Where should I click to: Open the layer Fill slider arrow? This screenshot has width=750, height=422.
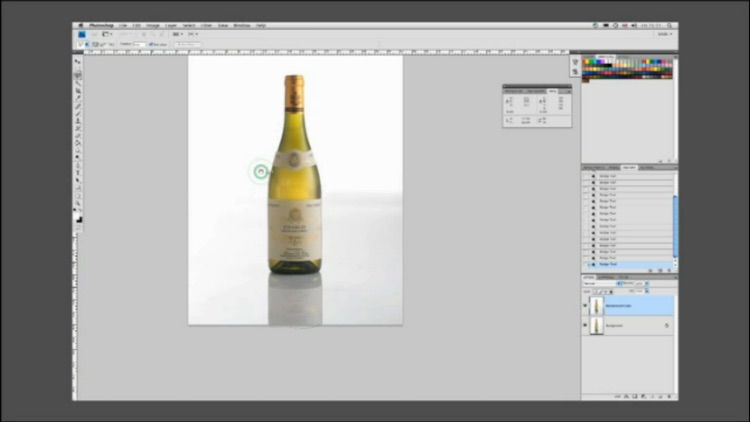pyautogui.click(x=647, y=291)
